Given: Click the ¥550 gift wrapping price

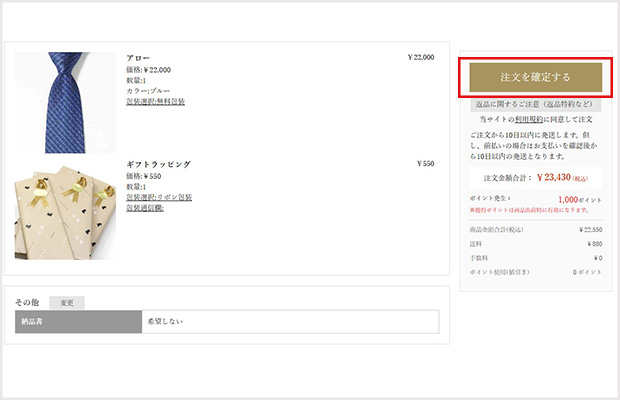Looking at the screenshot, I should click(425, 164).
